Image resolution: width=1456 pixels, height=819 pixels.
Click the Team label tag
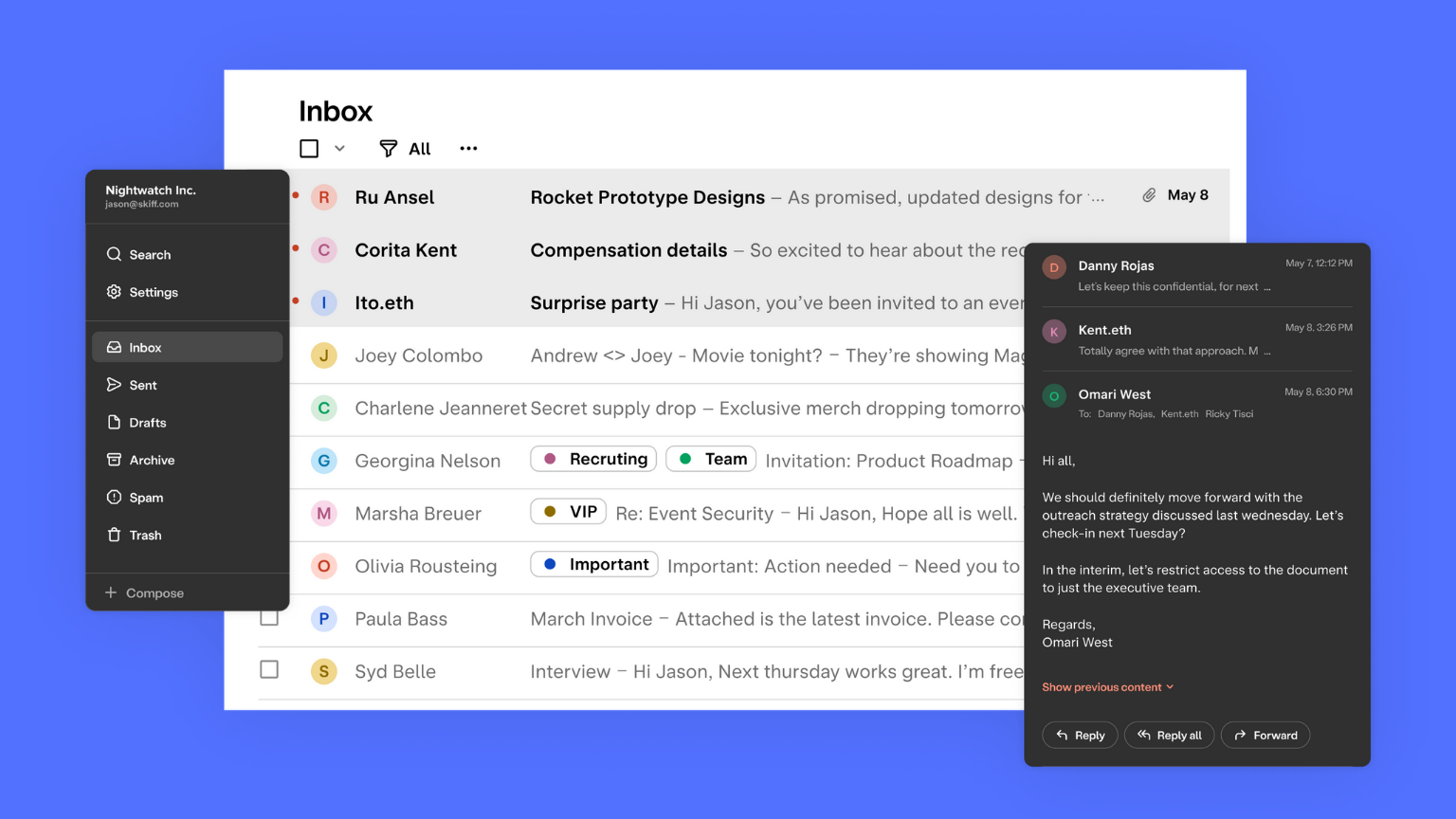coord(712,459)
